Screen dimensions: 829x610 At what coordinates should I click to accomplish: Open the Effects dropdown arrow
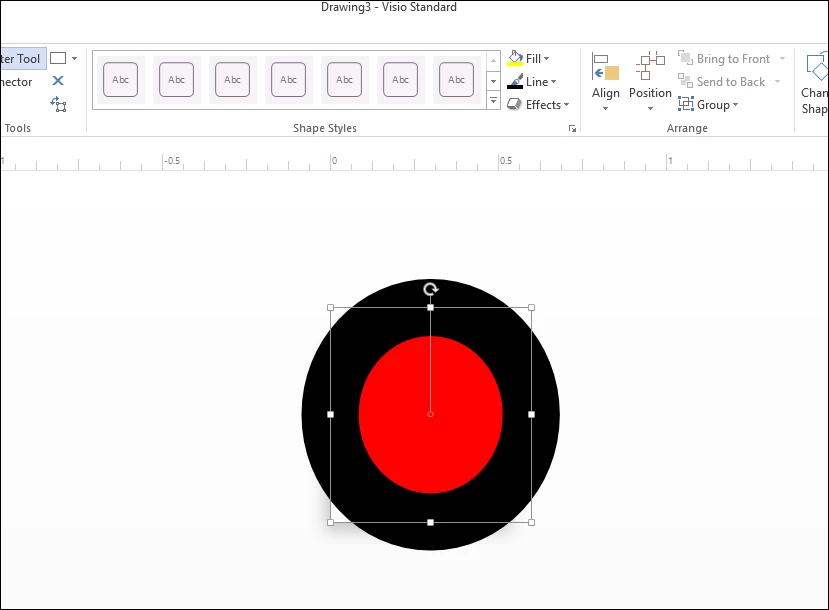pyautogui.click(x=566, y=105)
